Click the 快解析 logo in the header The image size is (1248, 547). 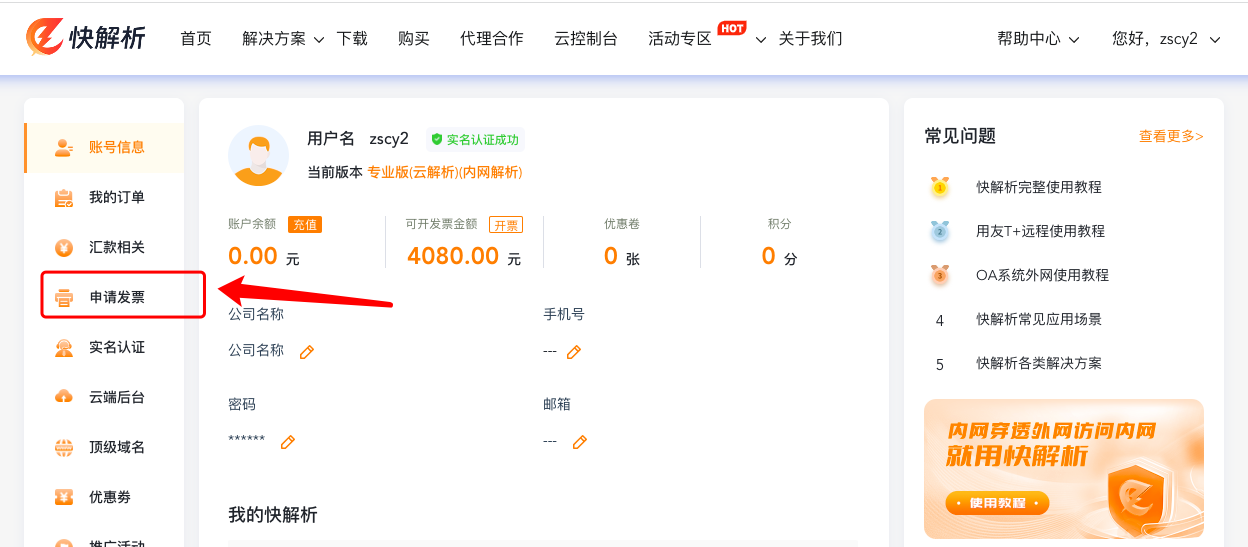tap(86, 38)
